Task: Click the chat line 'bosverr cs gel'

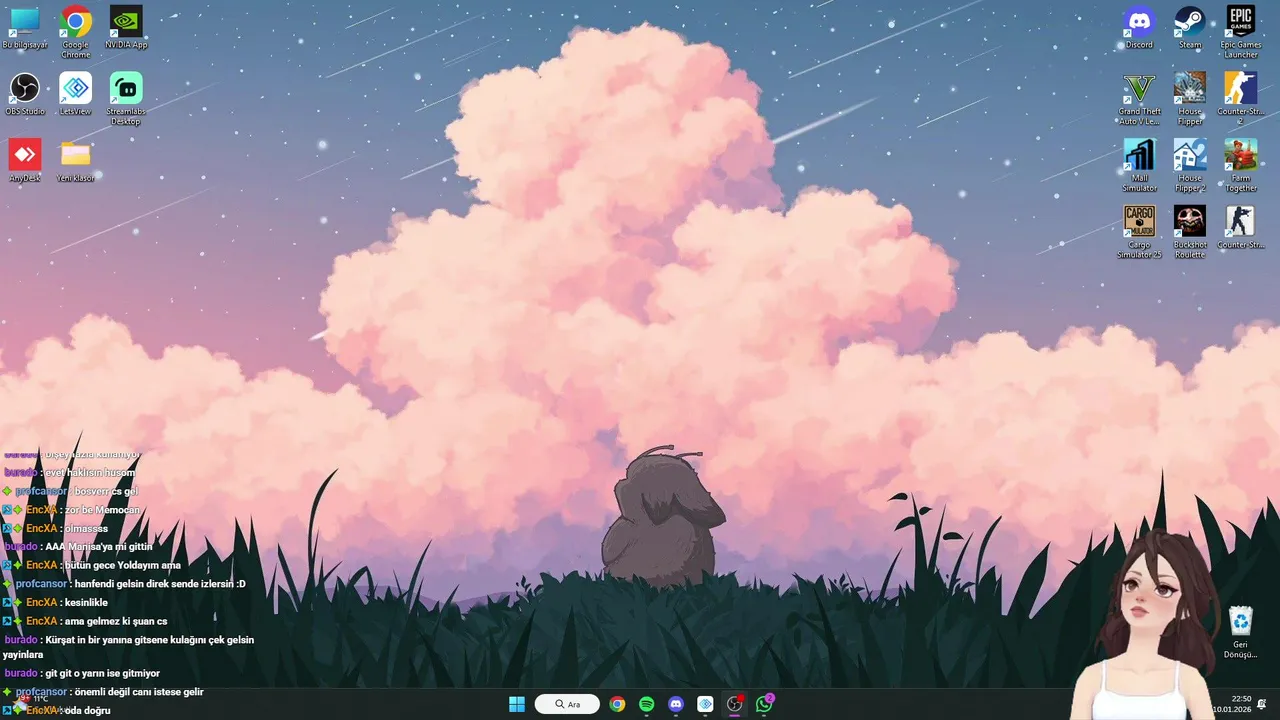Action: [x=106, y=491]
